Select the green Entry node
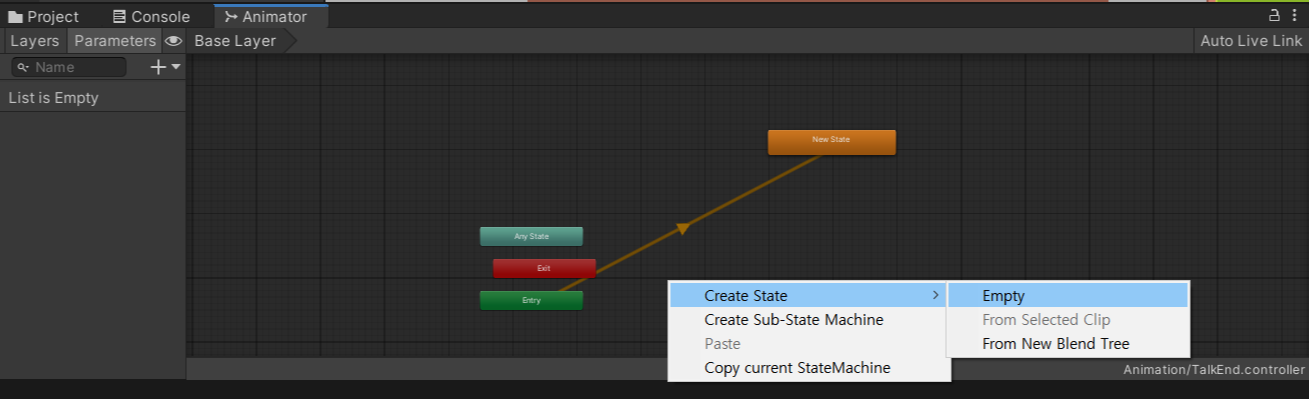 (x=531, y=300)
